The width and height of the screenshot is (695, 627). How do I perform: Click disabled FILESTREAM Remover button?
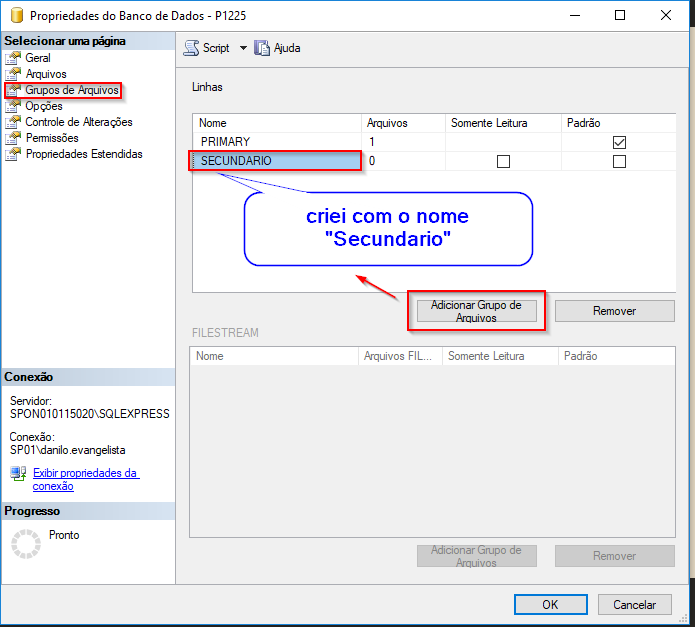[615, 556]
